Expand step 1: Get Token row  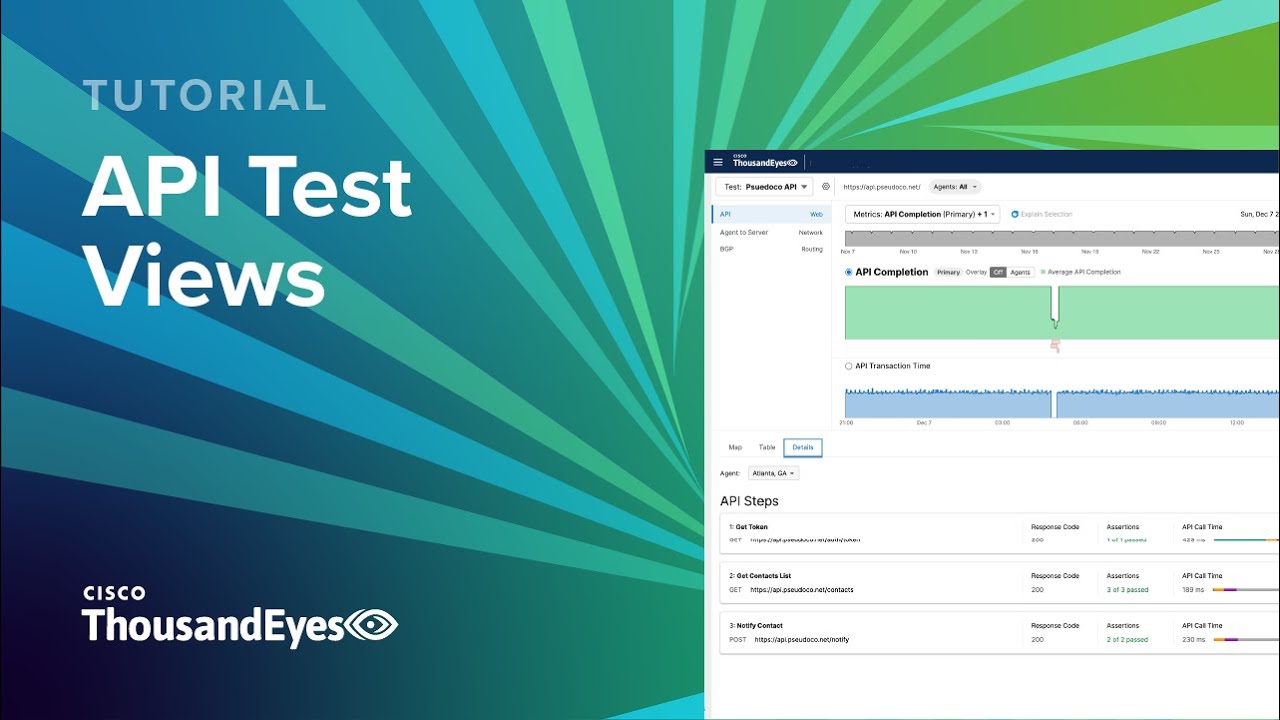(x=999, y=531)
